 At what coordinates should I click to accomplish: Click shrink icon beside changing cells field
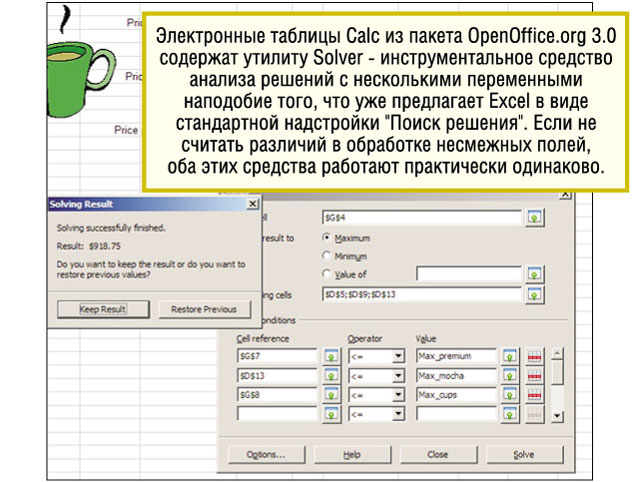click(534, 294)
